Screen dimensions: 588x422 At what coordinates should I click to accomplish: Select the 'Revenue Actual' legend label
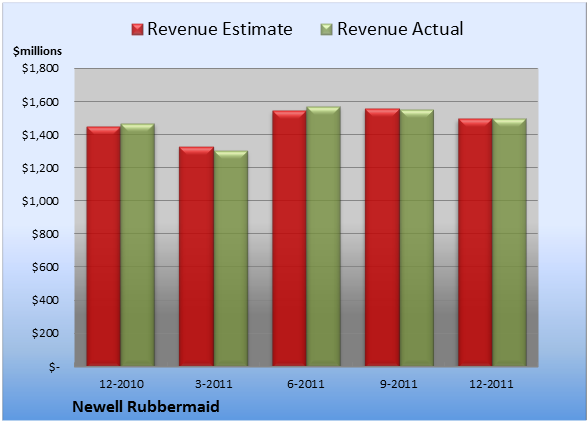point(400,29)
